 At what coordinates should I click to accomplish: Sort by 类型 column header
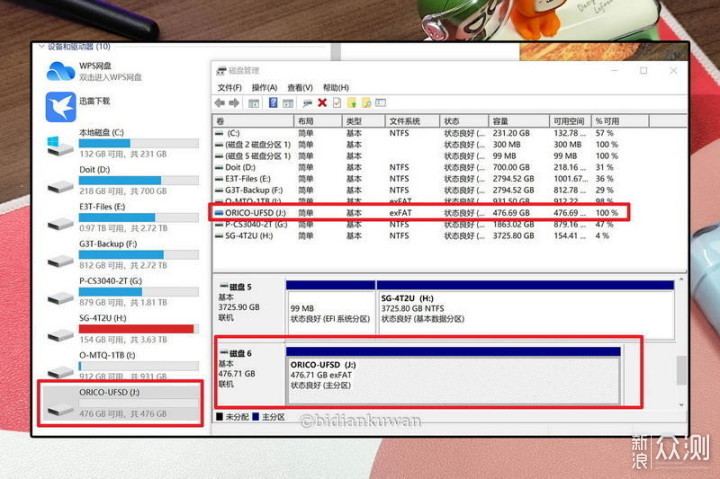[363, 121]
